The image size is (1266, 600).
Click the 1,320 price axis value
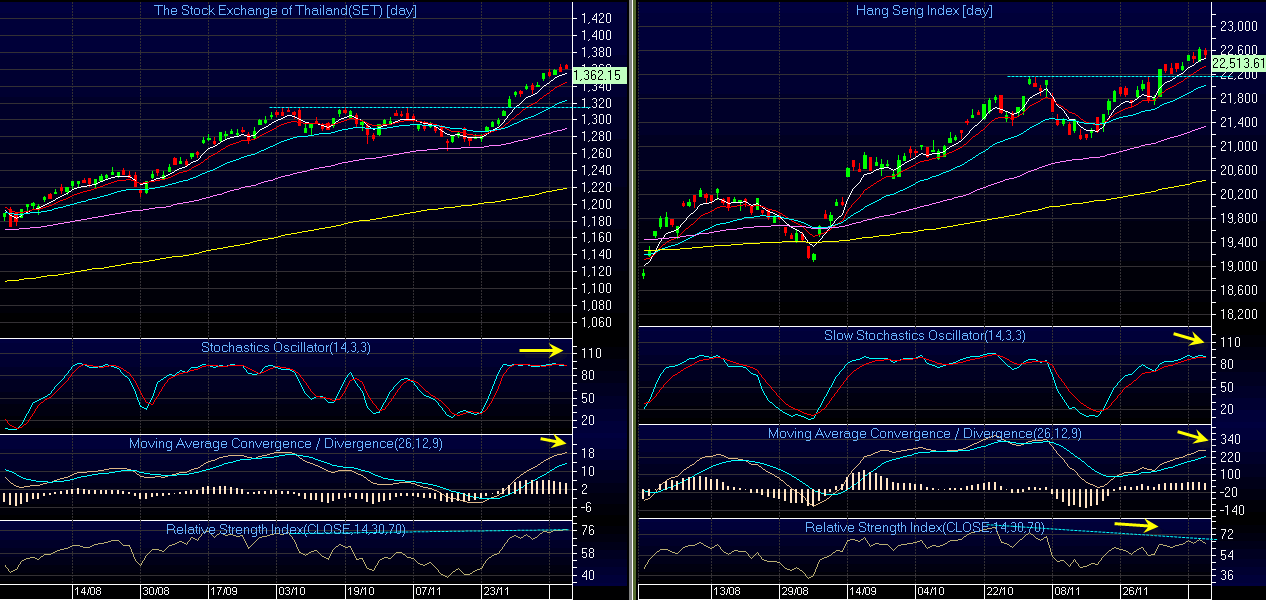click(597, 103)
